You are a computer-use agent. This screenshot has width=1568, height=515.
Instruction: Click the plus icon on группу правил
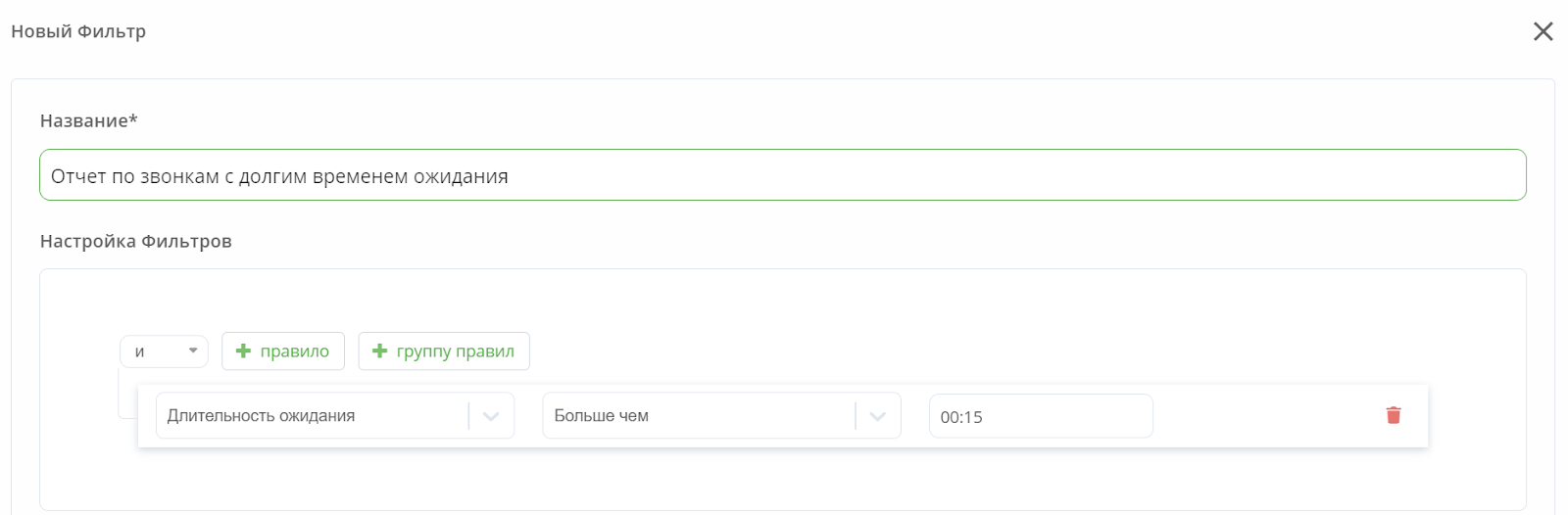tap(380, 351)
